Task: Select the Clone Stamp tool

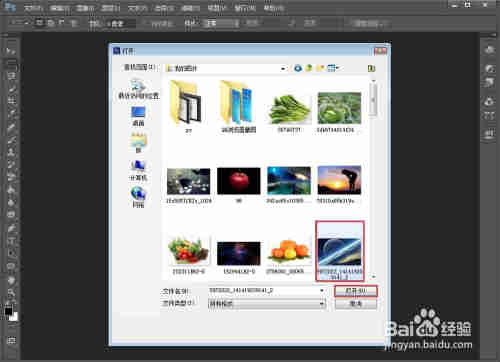Action: [11, 152]
